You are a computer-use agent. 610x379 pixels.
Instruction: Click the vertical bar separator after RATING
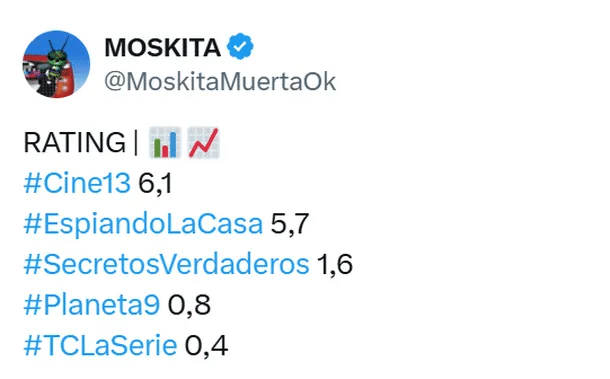tap(136, 142)
